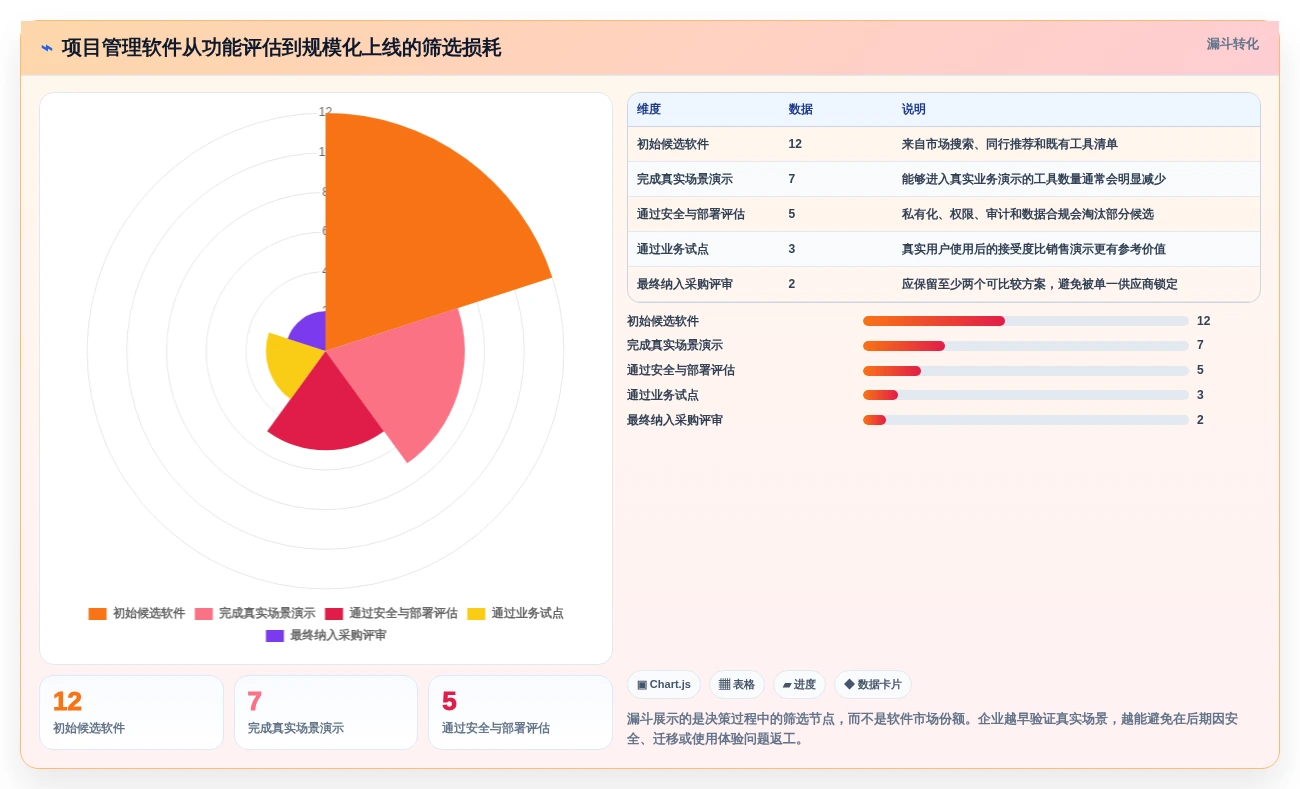Click the description 来自市场搜索、同行推荐和既有工具清单
This screenshot has height=789, width=1300.
coord(1010,144)
